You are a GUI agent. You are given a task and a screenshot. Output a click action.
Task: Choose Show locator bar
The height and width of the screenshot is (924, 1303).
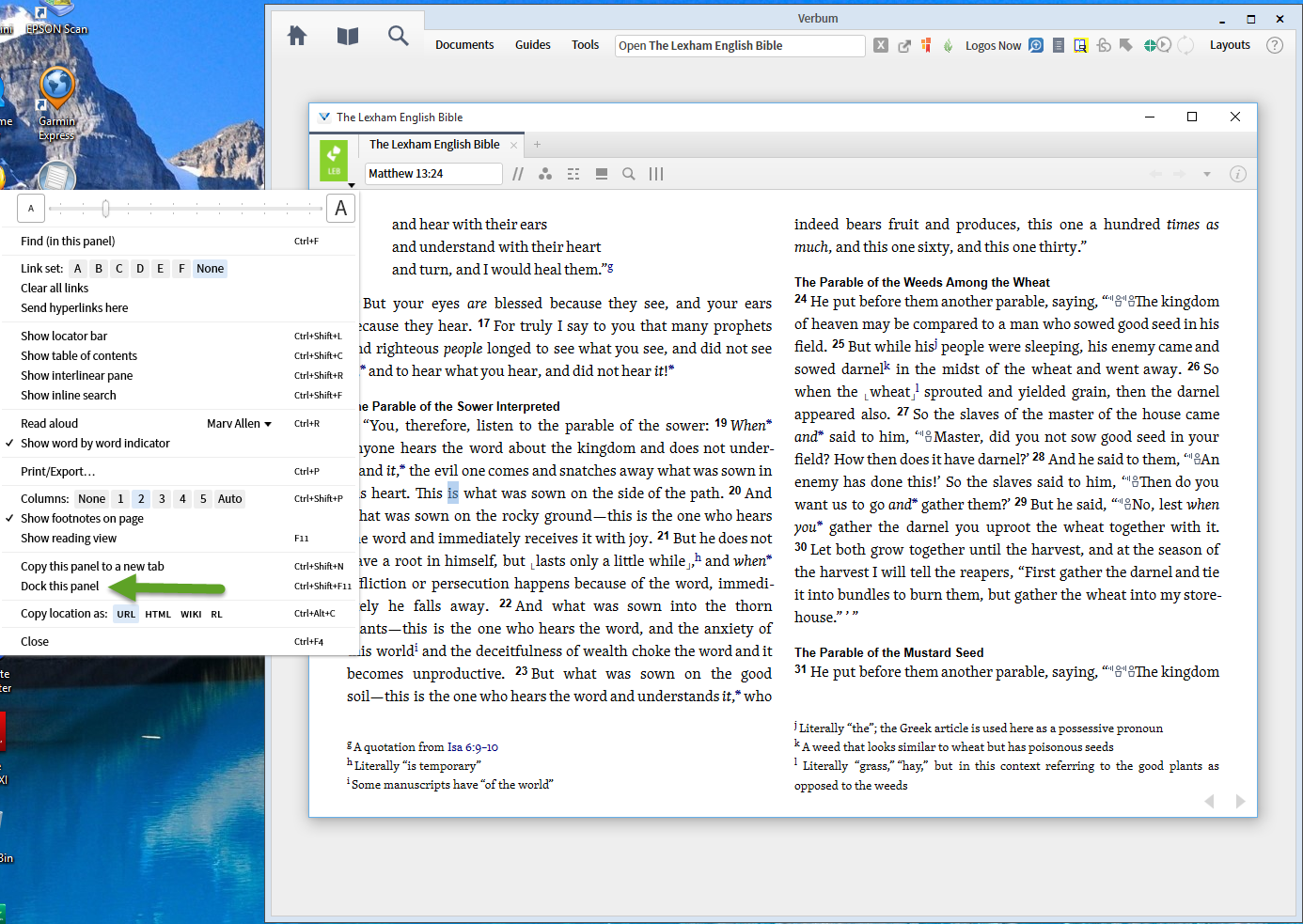[64, 337]
